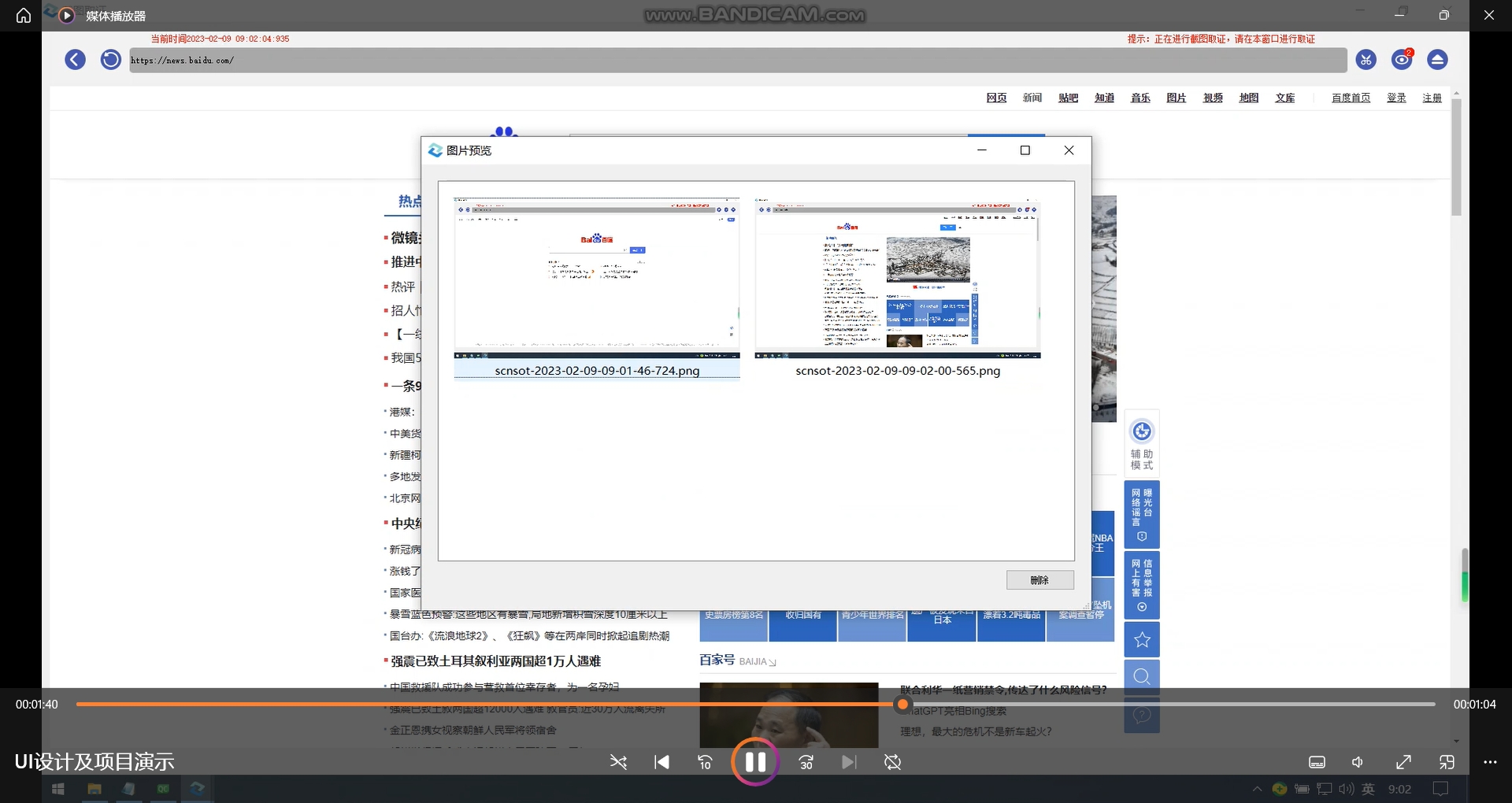
Task: Show hidden tray icons chevron
Action: [1257, 789]
